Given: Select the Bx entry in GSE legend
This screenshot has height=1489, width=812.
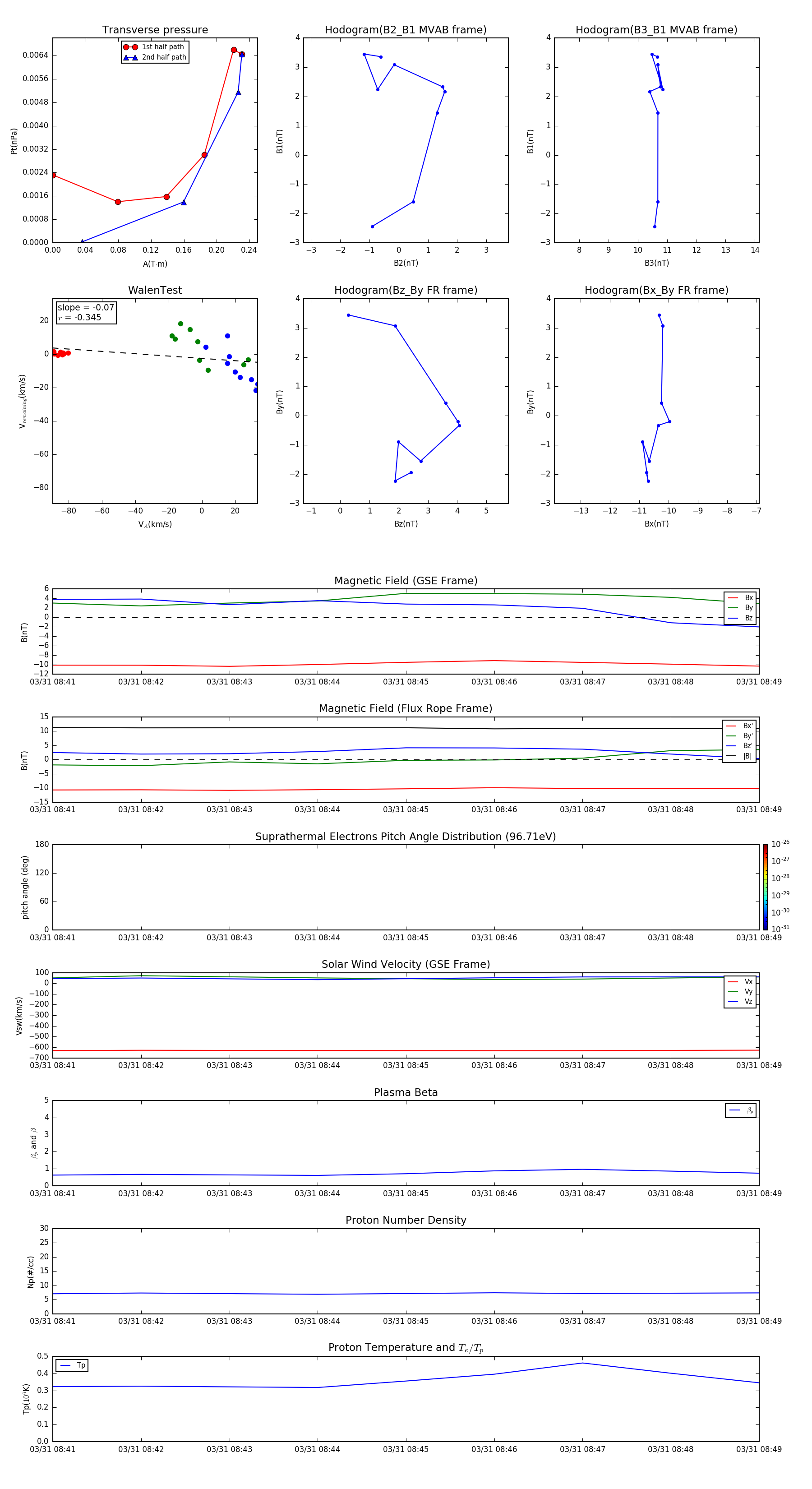Looking at the screenshot, I should tap(740, 598).
